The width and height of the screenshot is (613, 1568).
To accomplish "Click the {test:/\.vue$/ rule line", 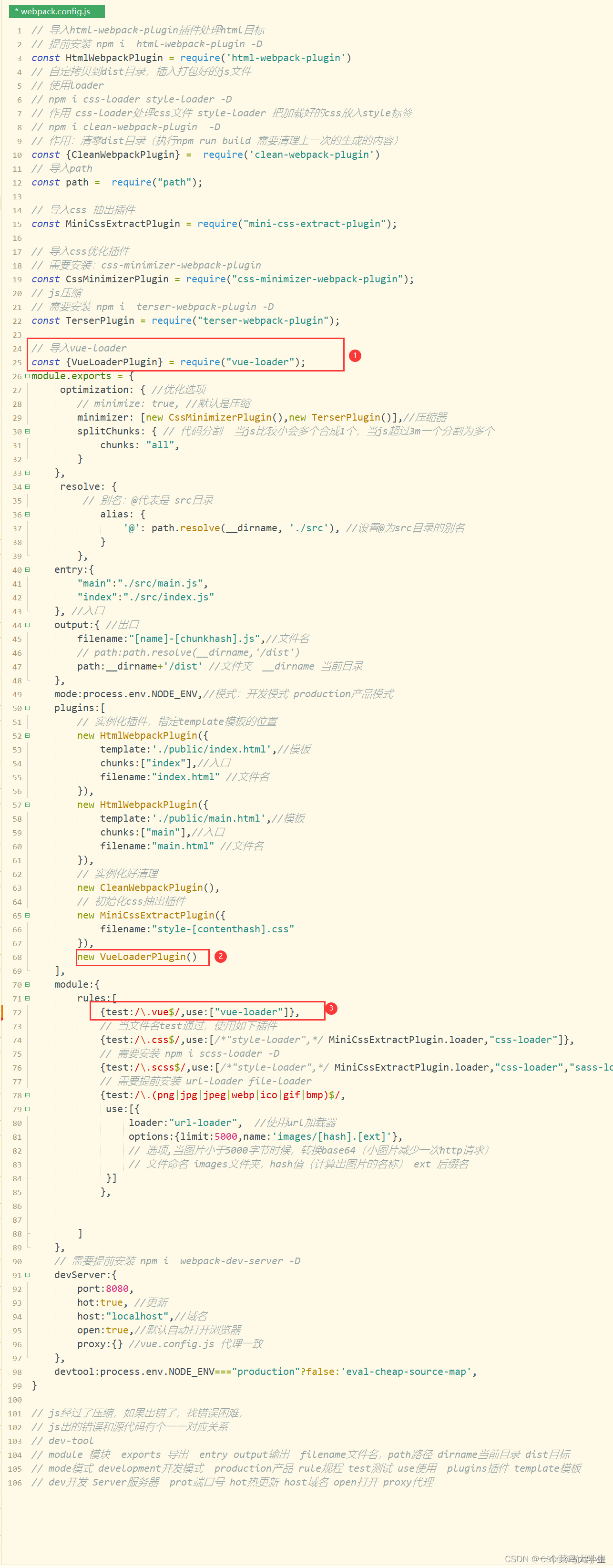I will (x=200, y=1012).
